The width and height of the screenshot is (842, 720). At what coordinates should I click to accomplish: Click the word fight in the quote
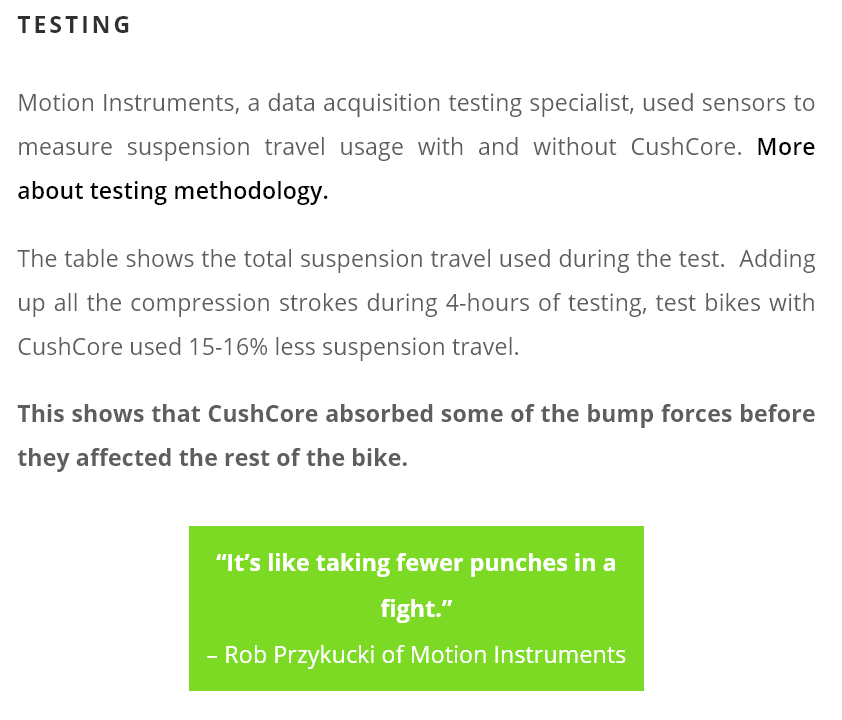(x=411, y=609)
